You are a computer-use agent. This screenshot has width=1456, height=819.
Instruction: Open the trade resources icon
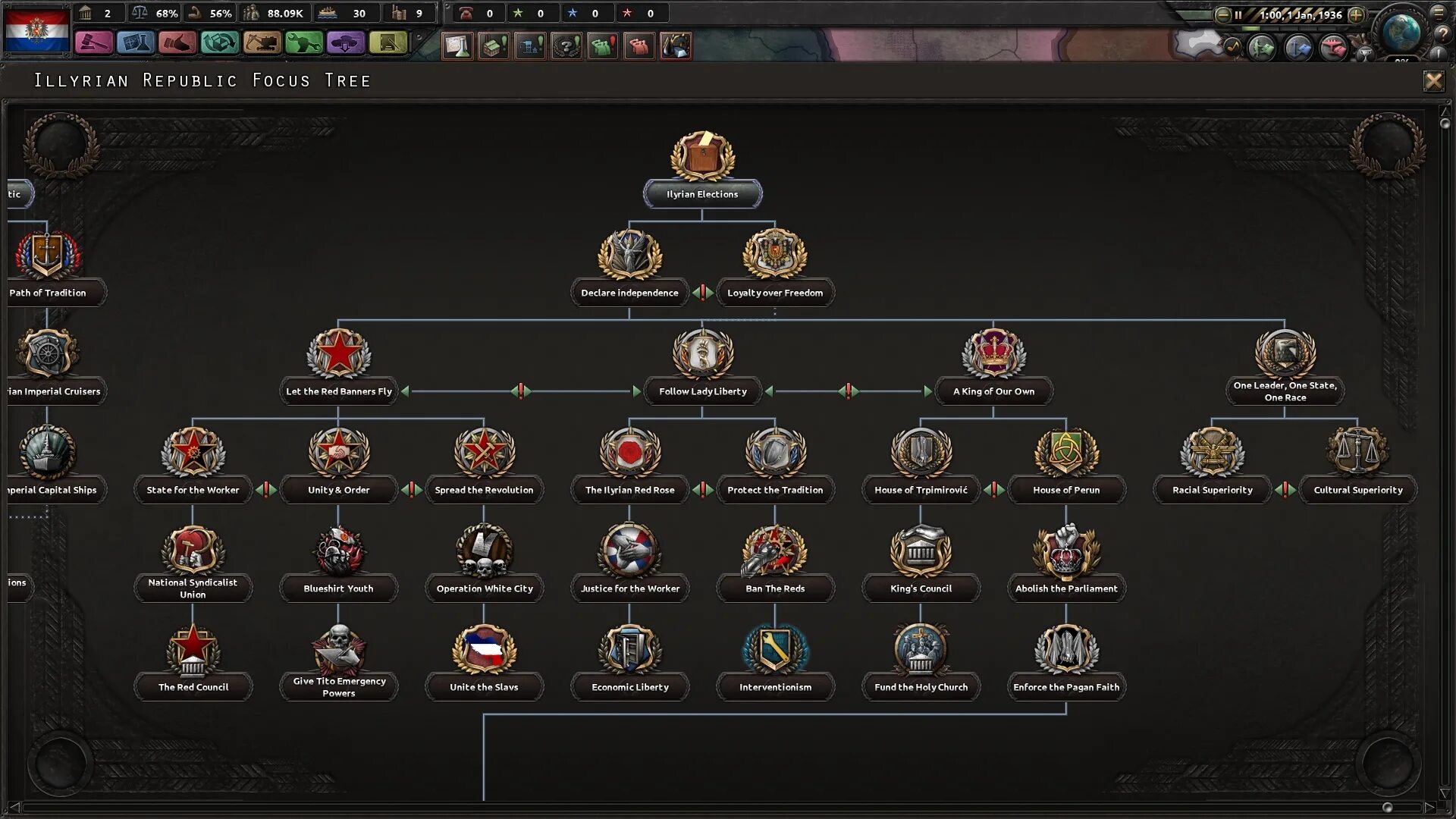219,43
